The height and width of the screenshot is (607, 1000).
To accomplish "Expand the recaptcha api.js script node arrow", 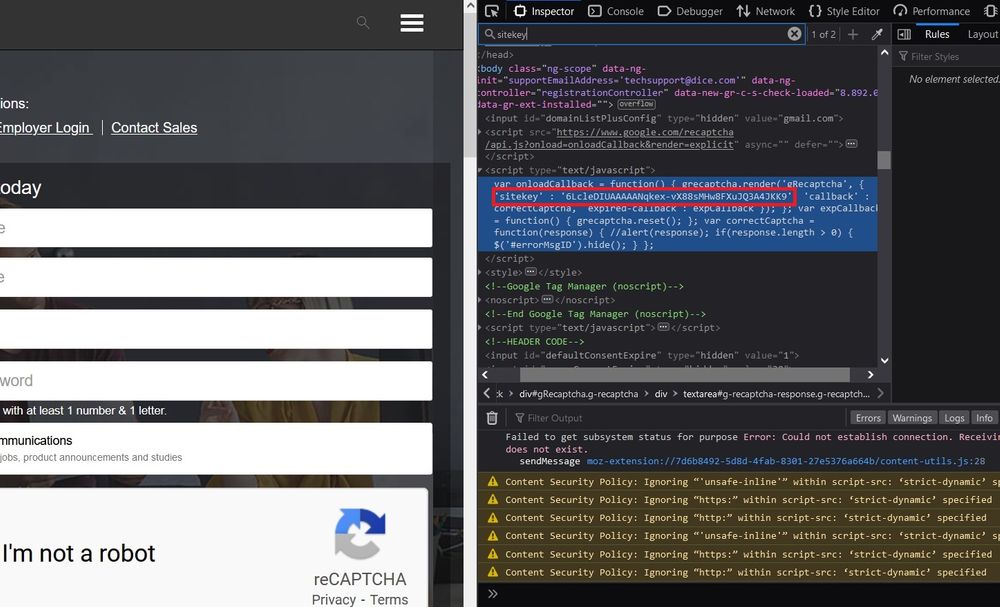I will [480, 132].
